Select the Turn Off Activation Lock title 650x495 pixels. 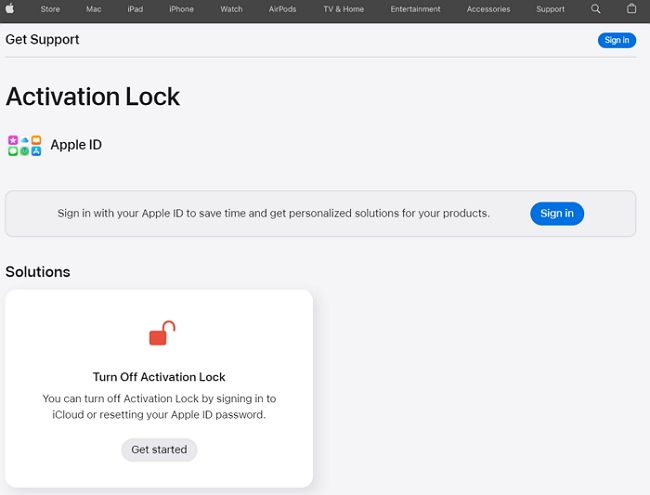point(159,377)
